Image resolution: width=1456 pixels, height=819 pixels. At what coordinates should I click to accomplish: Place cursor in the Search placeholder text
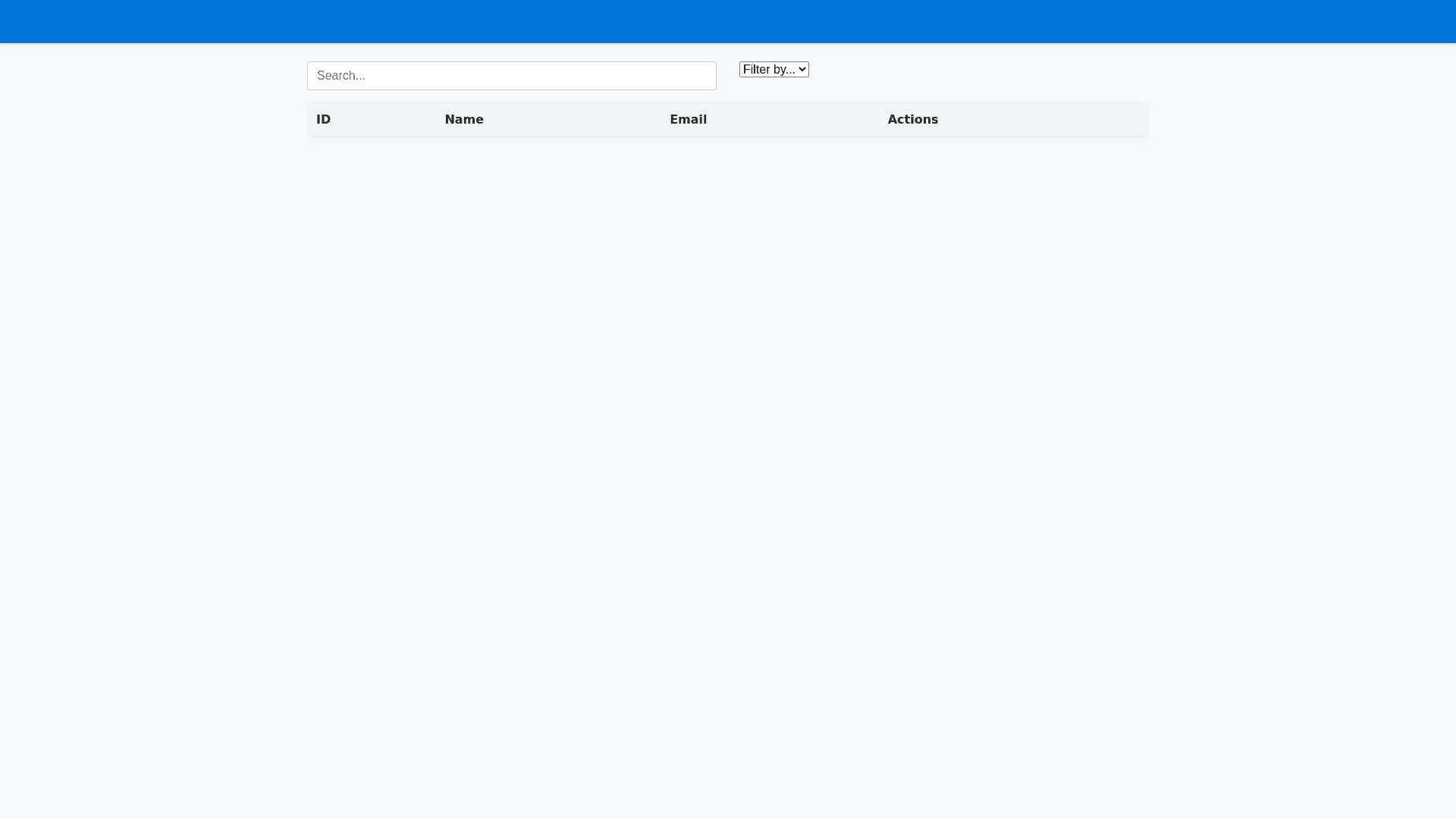pyautogui.click(x=341, y=76)
